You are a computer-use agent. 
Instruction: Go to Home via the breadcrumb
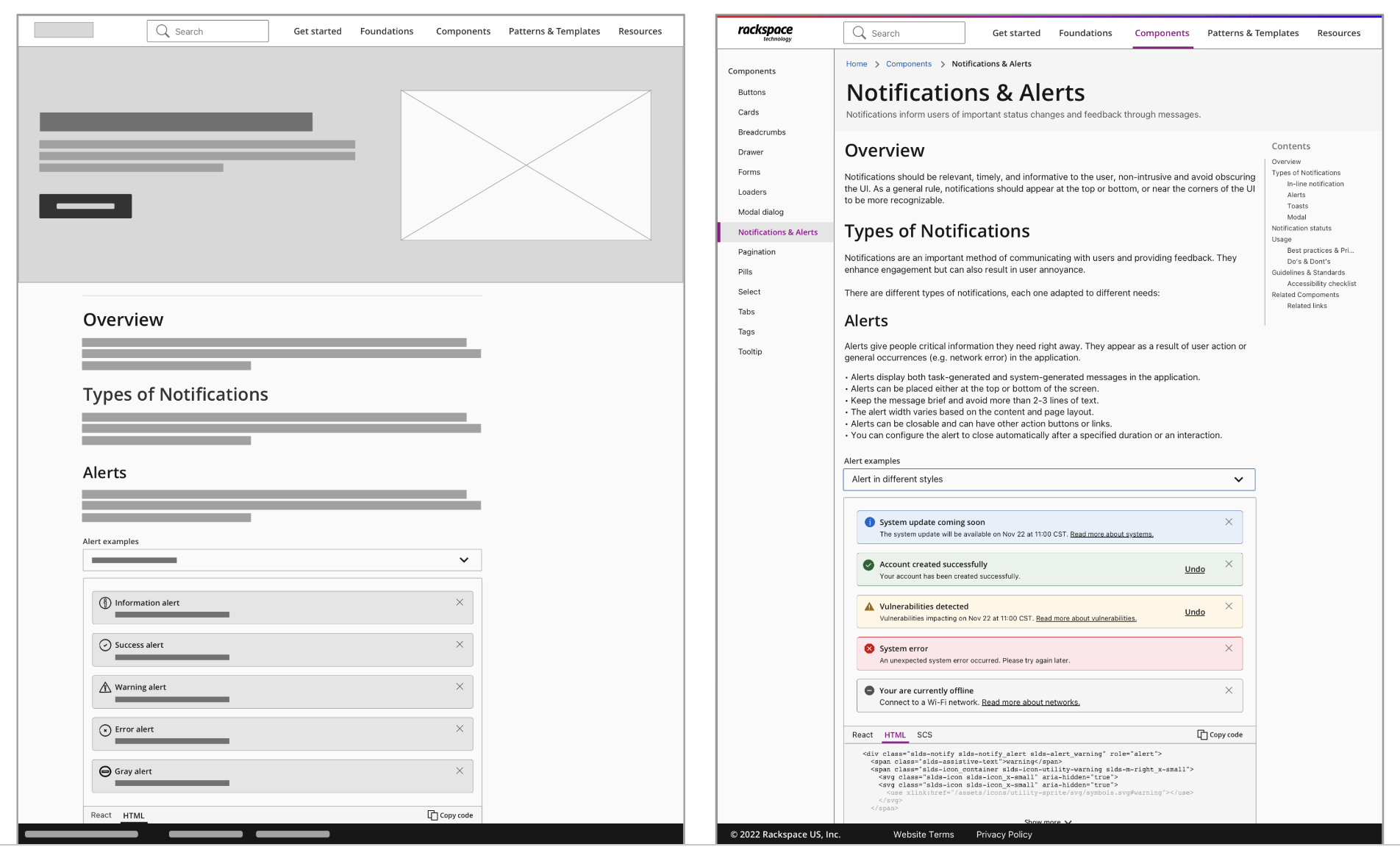tap(856, 64)
